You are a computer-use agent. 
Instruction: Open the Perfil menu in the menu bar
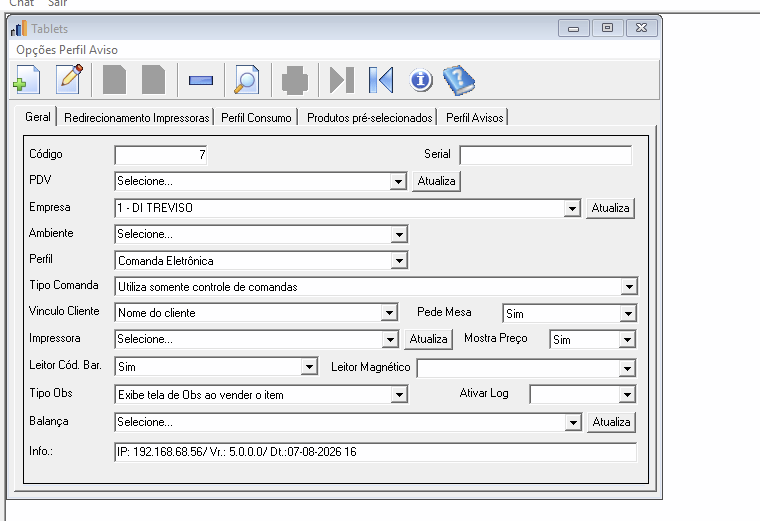coord(73,50)
